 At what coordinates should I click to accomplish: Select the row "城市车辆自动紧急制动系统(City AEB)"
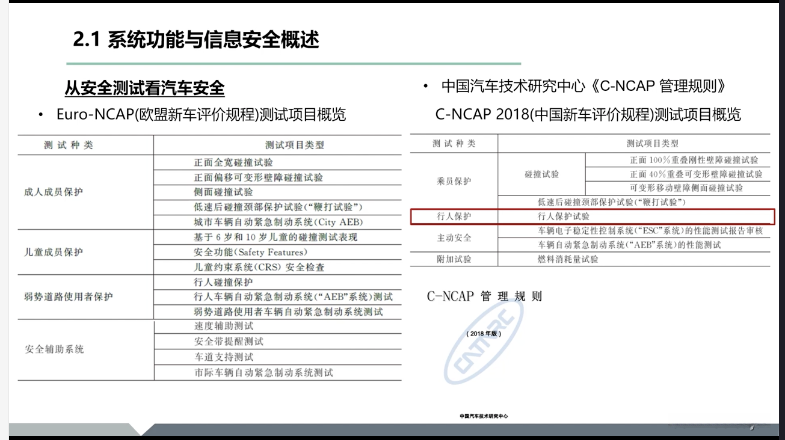pyautogui.click(x=278, y=222)
